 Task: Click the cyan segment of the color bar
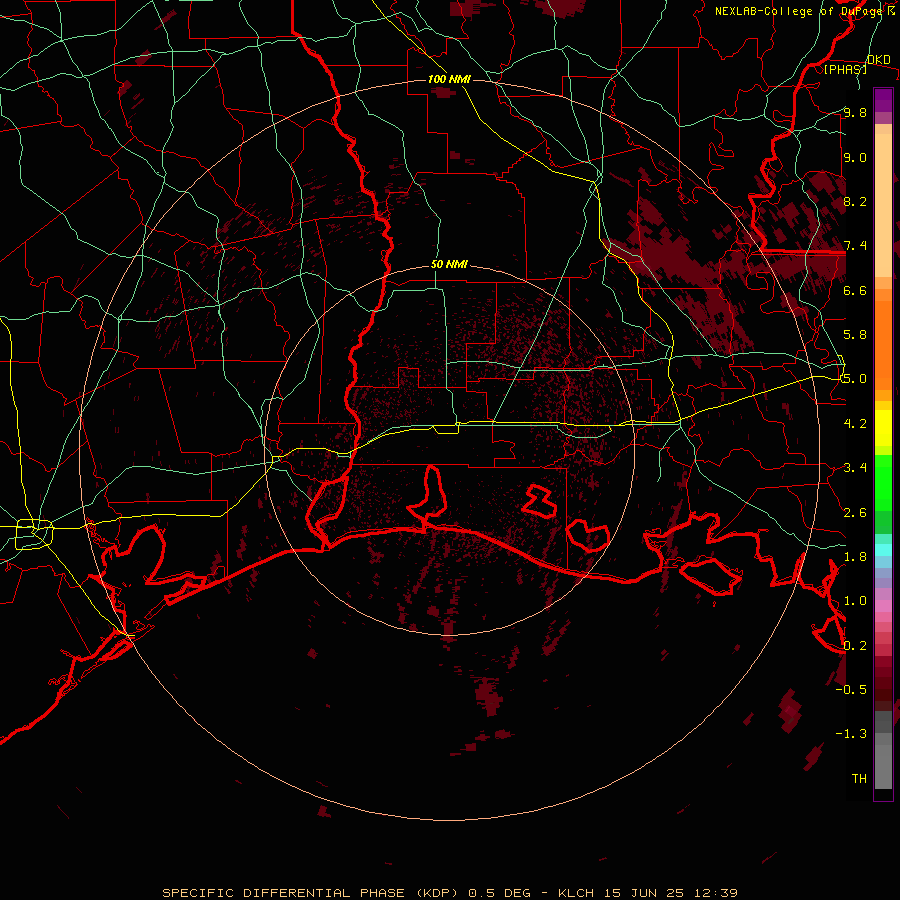[x=883, y=550]
